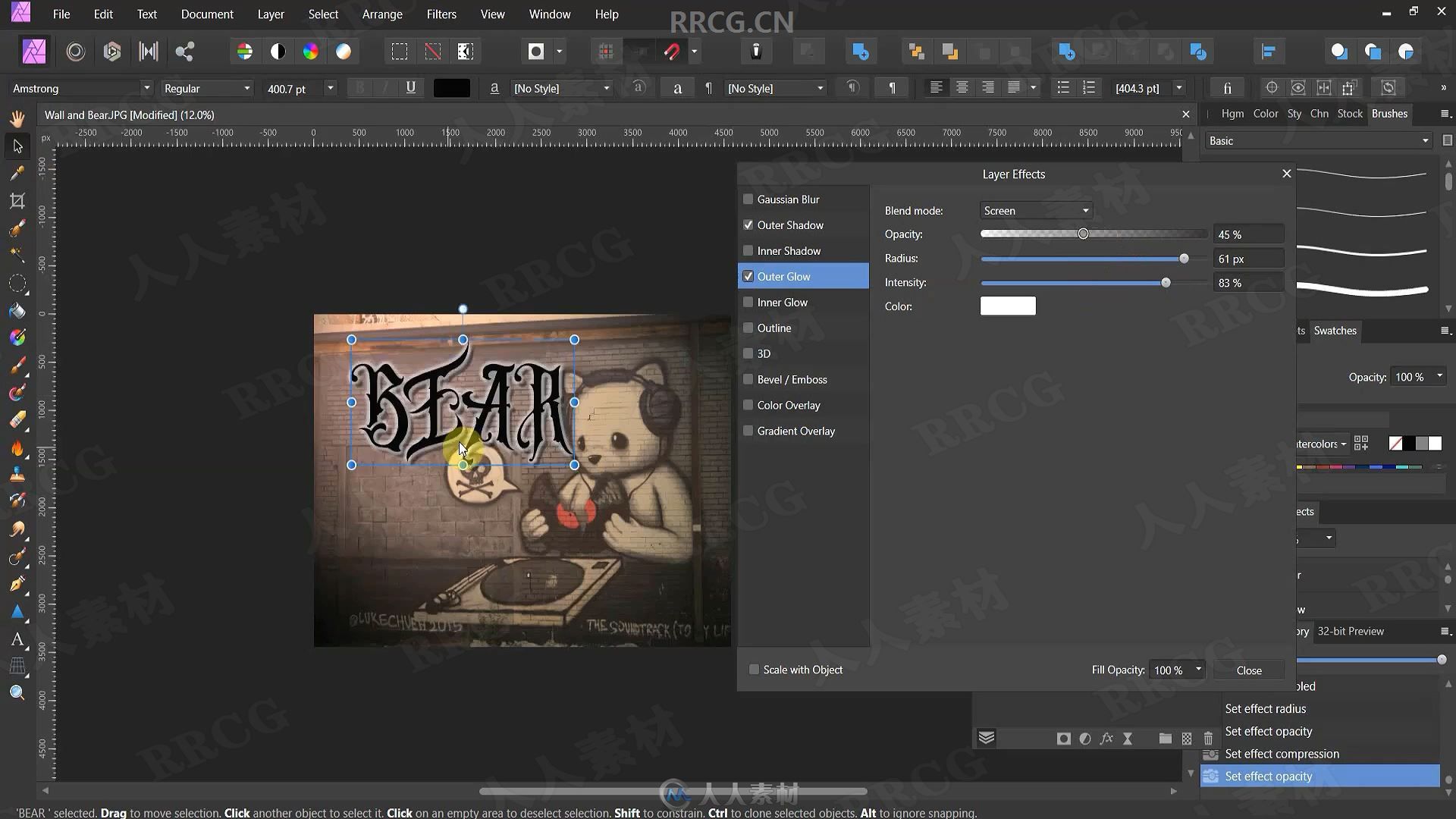Click the Radius slider handle
Viewport: 1456px width, 819px height.
pyautogui.click(x=1184, y=259)
